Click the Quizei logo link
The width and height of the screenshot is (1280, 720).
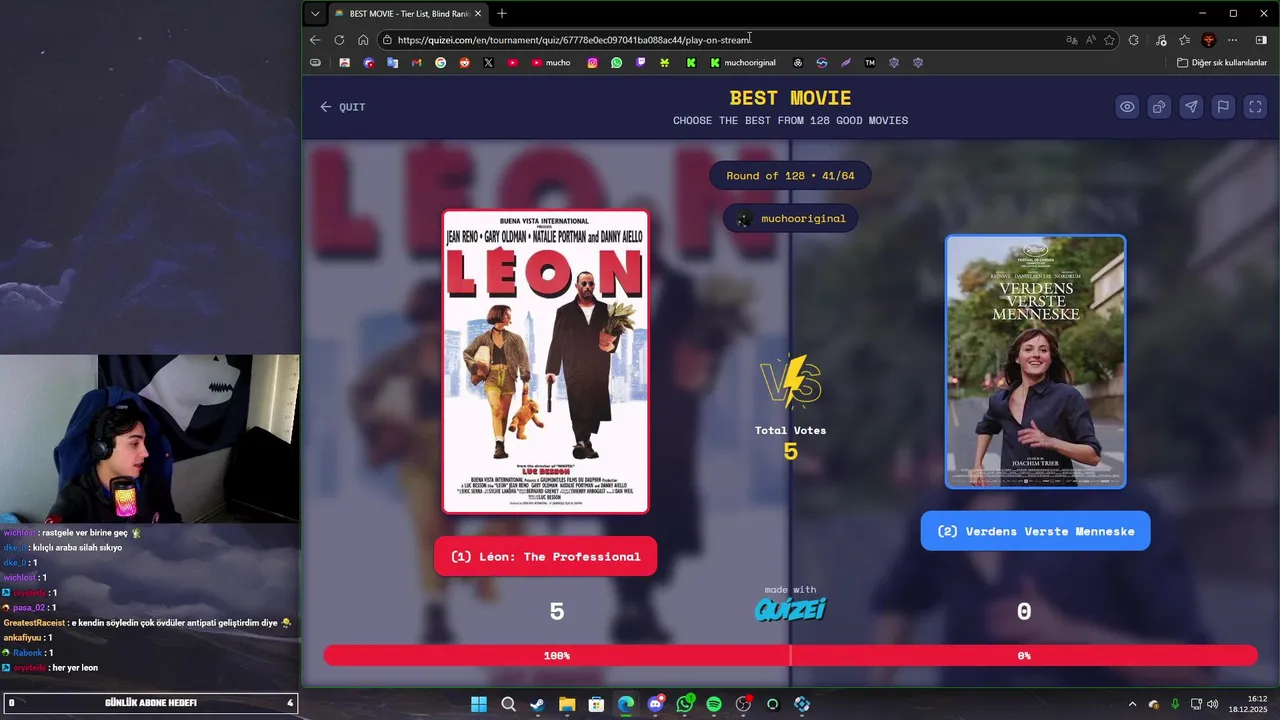coord(791,609)
